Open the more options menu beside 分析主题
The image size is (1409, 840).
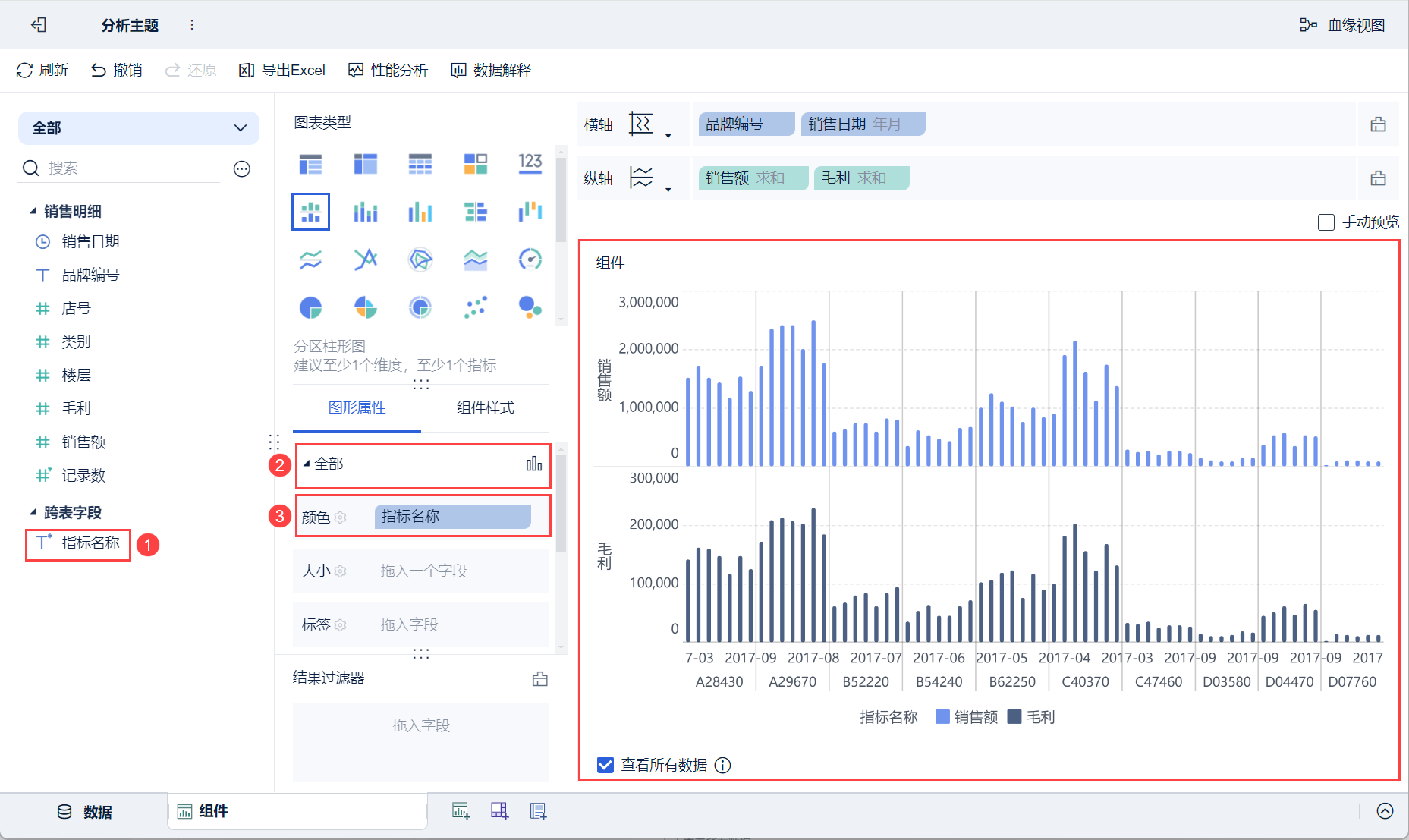click(192, 25)
